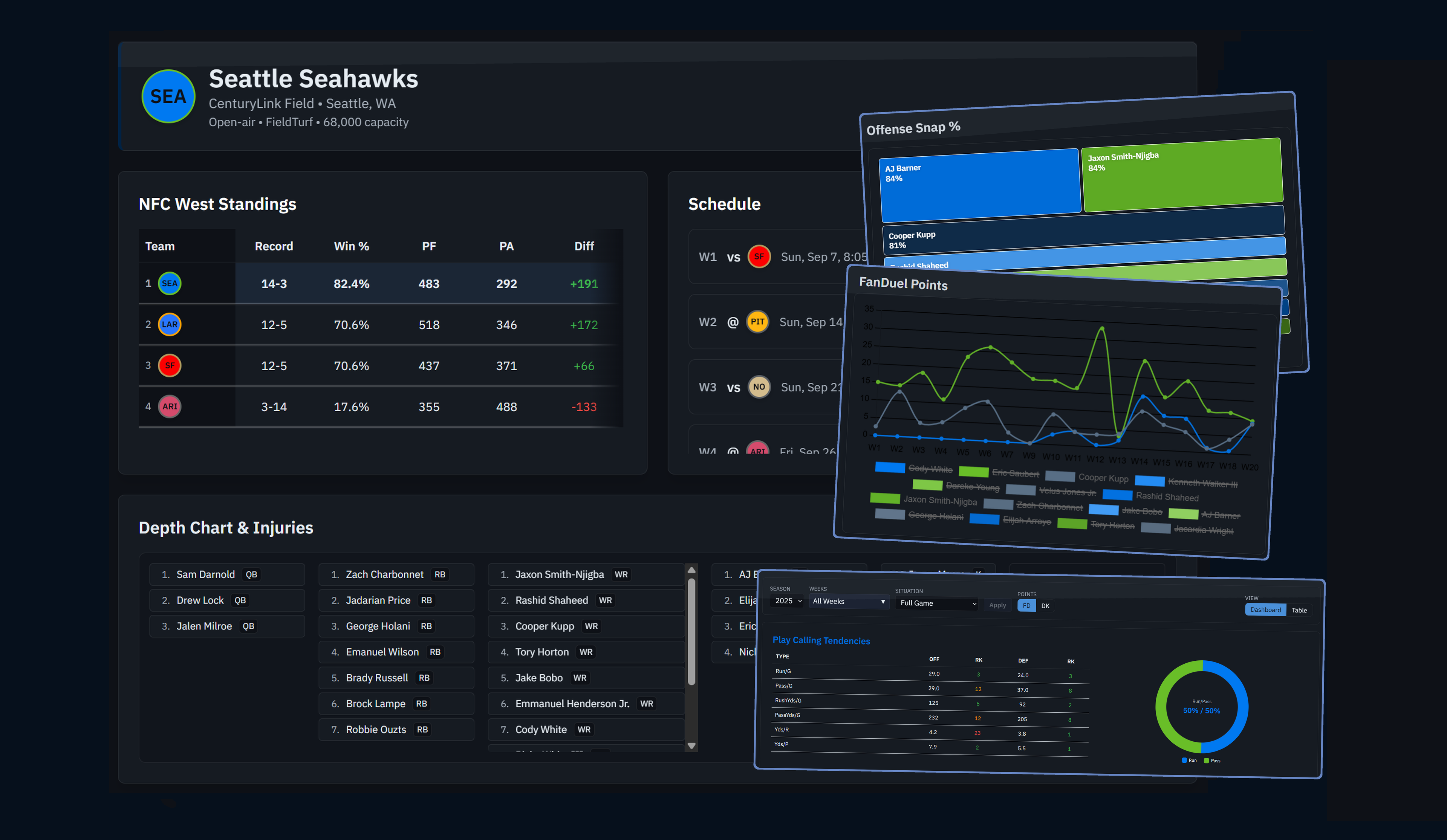Open the Season 2025 dropdown
Screen dimensions: 1447x840
pos(788,600)
